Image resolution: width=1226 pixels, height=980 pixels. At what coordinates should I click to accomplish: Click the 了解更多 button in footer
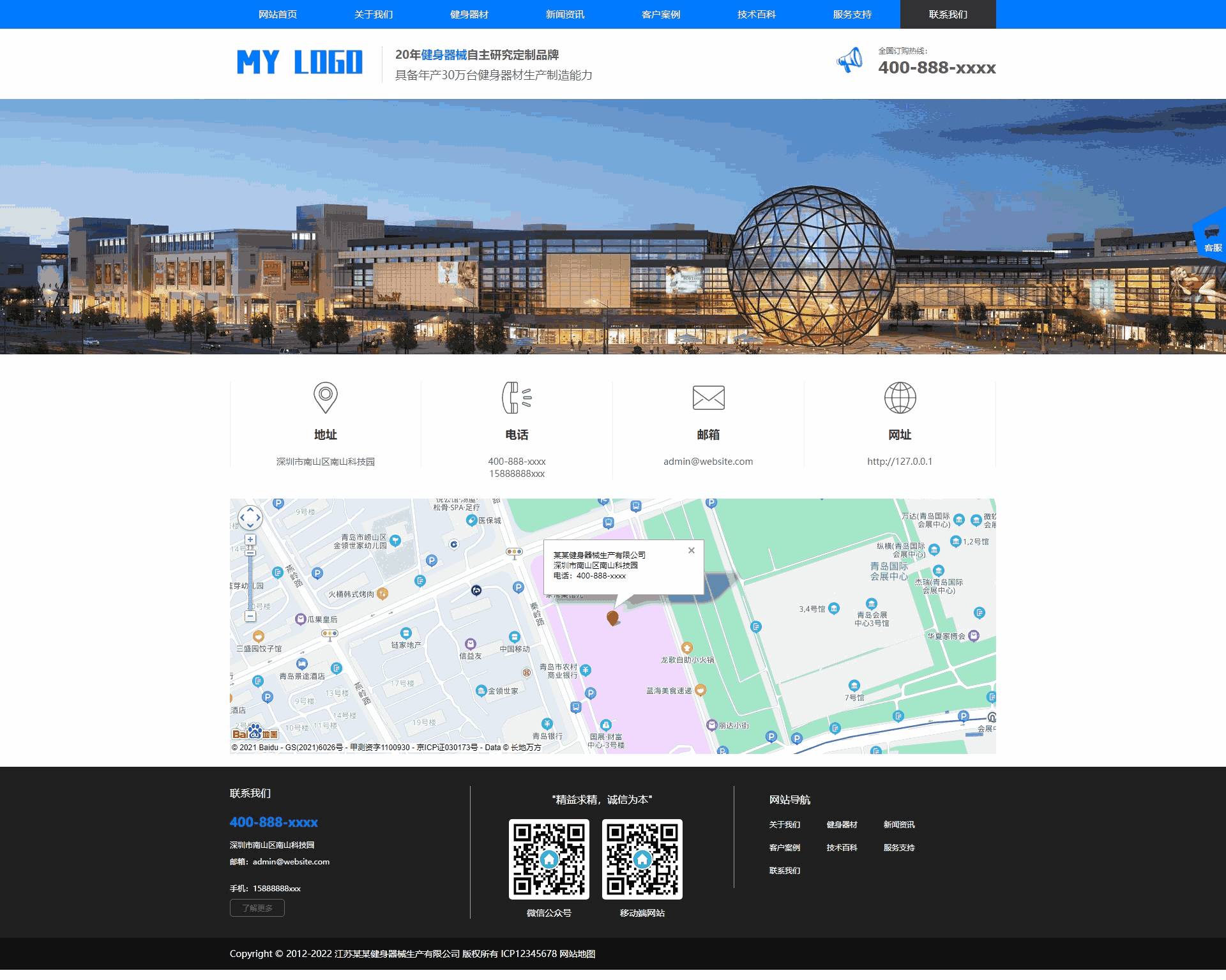coord(257,908)
